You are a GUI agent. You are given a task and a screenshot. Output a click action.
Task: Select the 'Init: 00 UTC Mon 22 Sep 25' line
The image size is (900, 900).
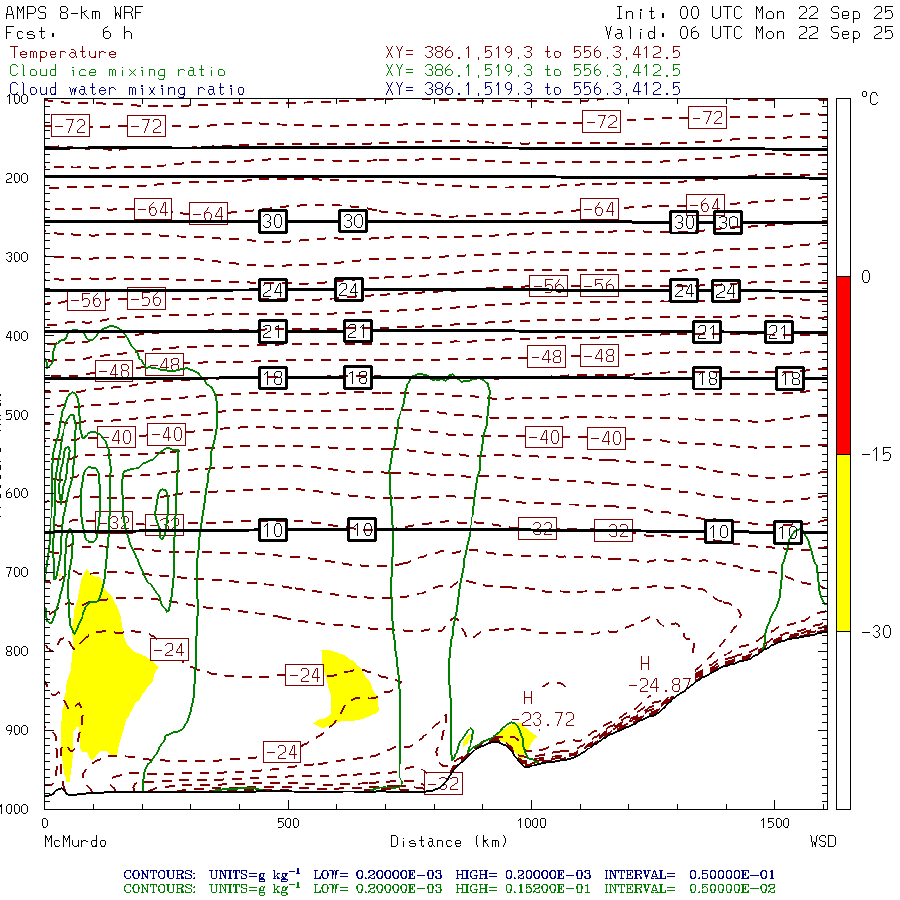point(754,13)
